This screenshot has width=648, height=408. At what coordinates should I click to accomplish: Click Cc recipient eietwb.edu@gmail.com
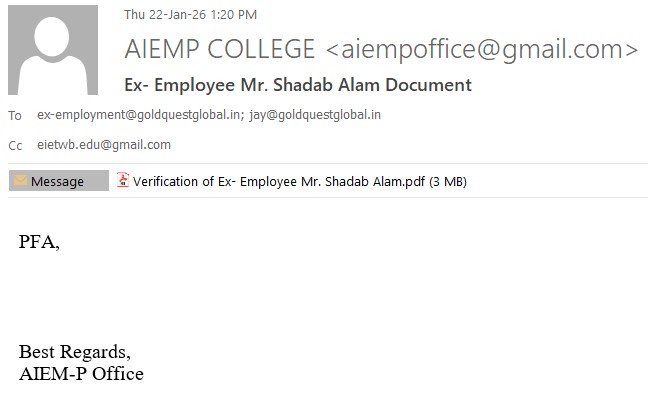pyautogui.click(x=104, y=145)
